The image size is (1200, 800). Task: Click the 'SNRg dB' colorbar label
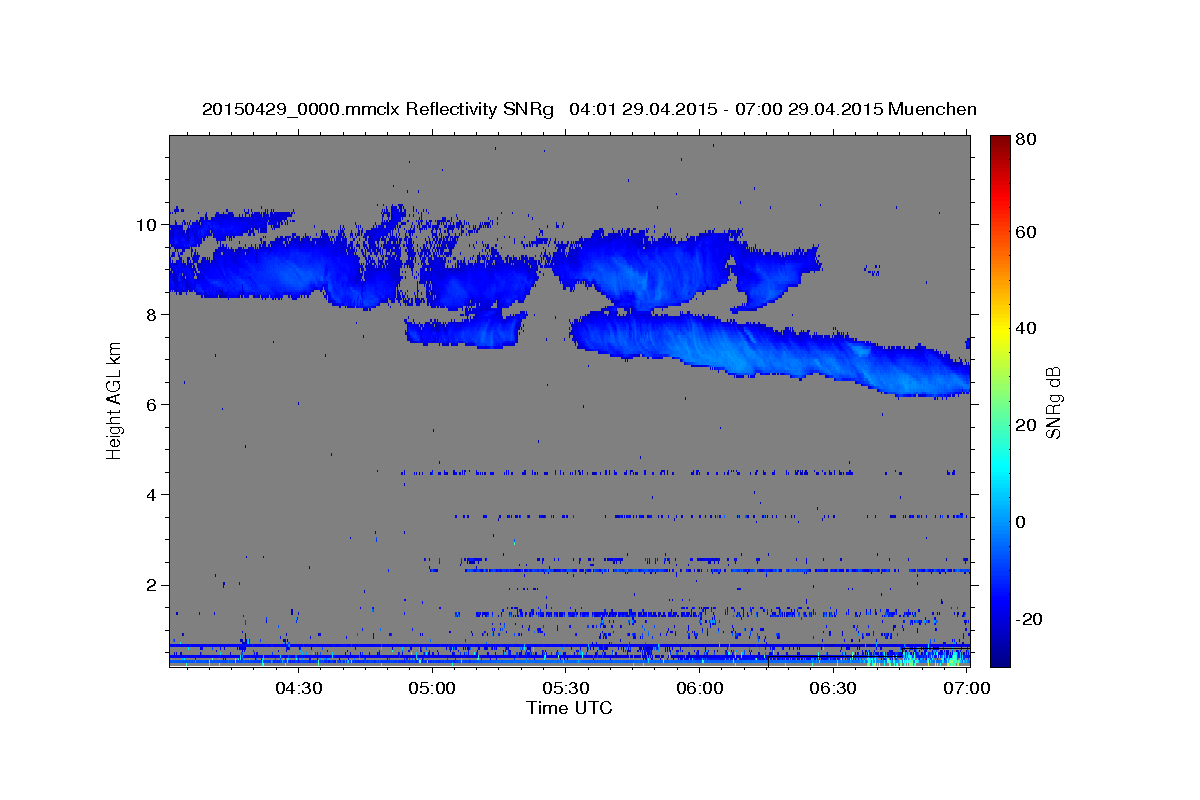(x=1052, y=403)
